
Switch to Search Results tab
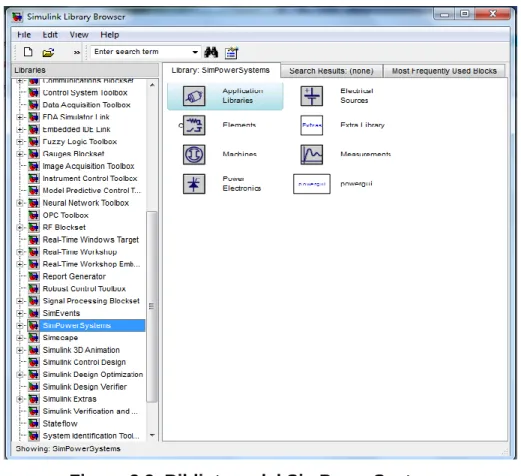click(x=331, y=71)
